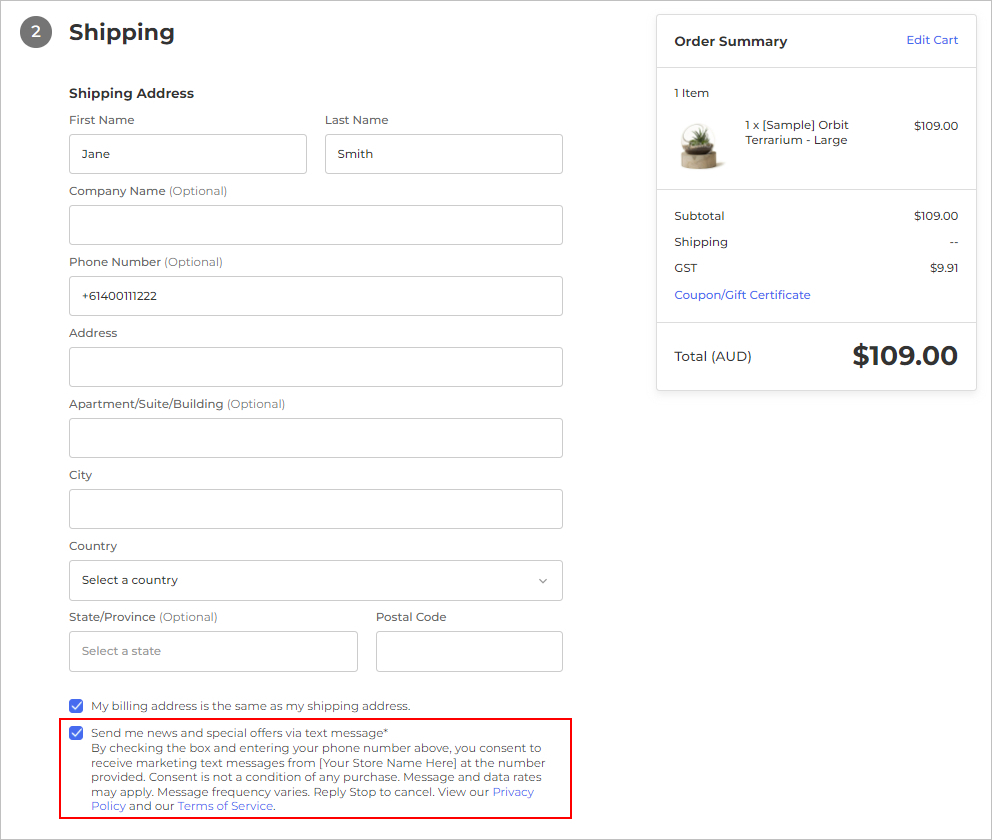Click the City input field
This screenshot has height=840, width=992.
315,509
